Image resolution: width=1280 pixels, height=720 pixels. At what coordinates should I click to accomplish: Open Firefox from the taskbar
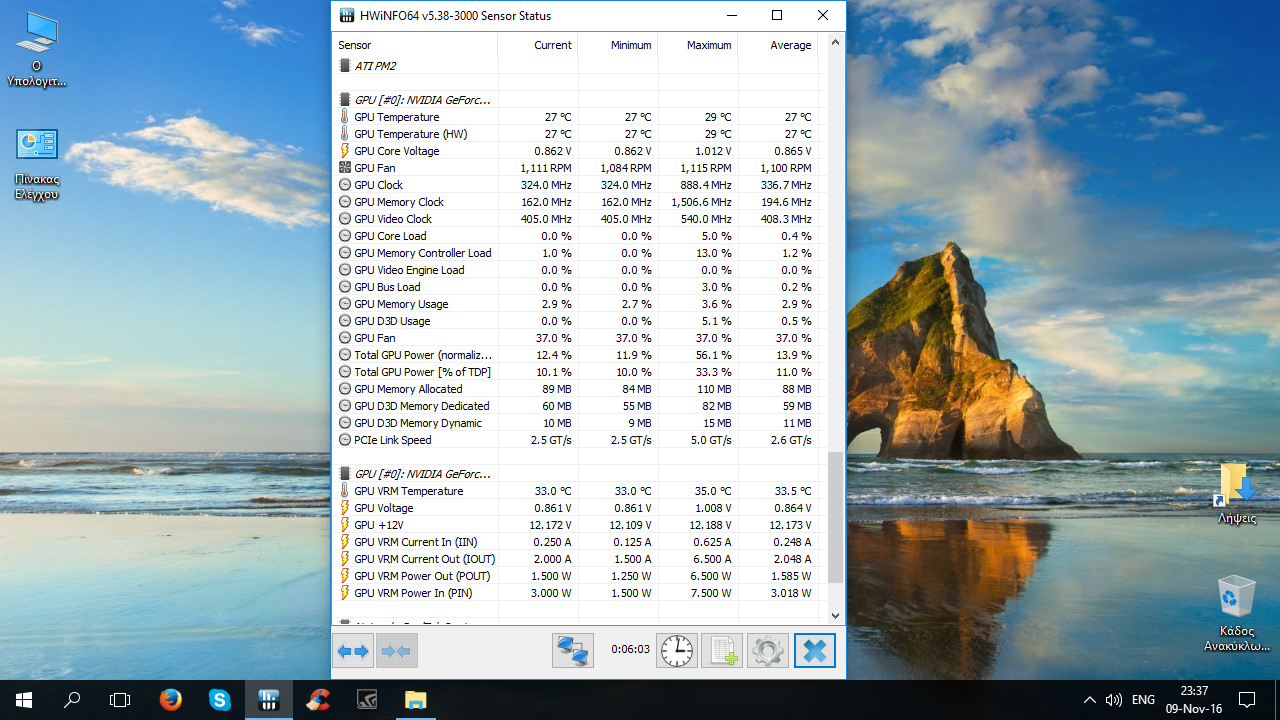[171, 700]
